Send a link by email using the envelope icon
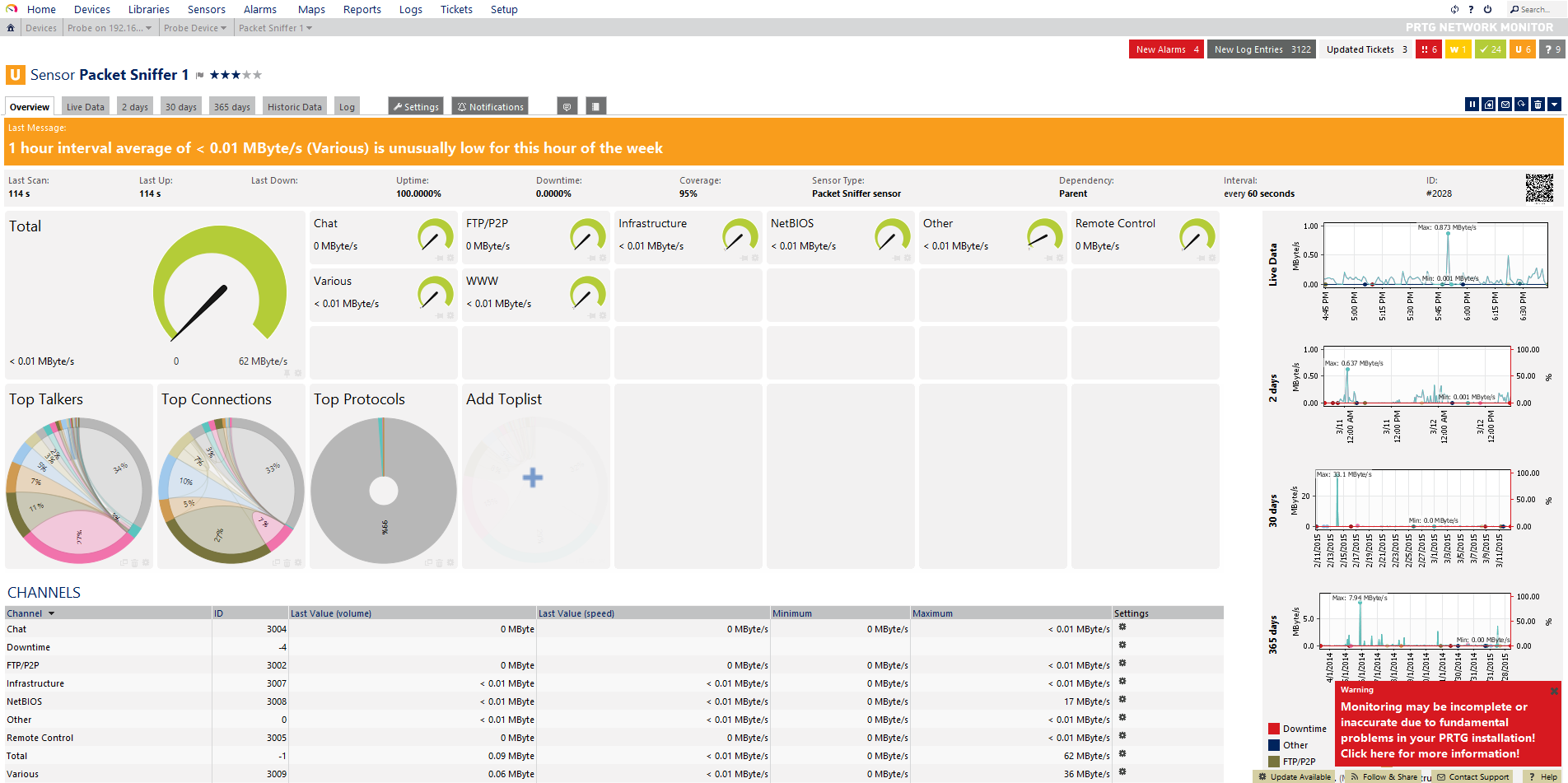1568x783 pixels. [x=1505, y=105]
